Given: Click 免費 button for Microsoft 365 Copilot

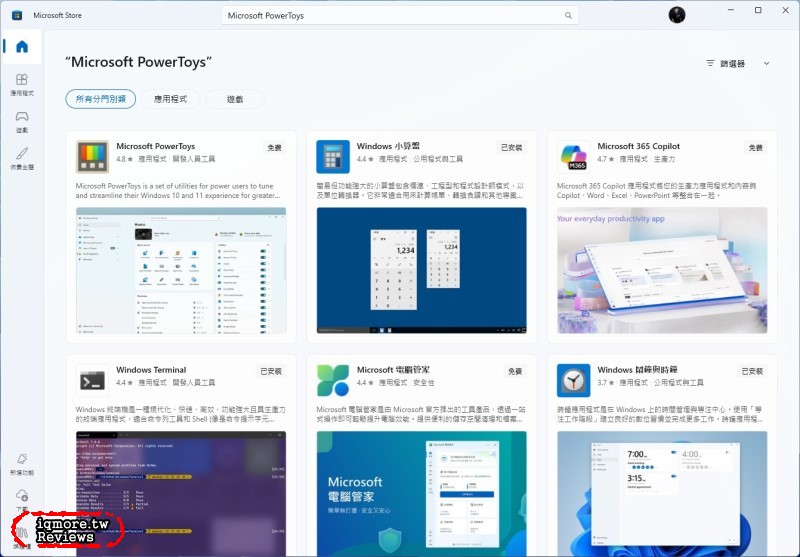Looking at the screenshot, I should (x=756, y=148).
